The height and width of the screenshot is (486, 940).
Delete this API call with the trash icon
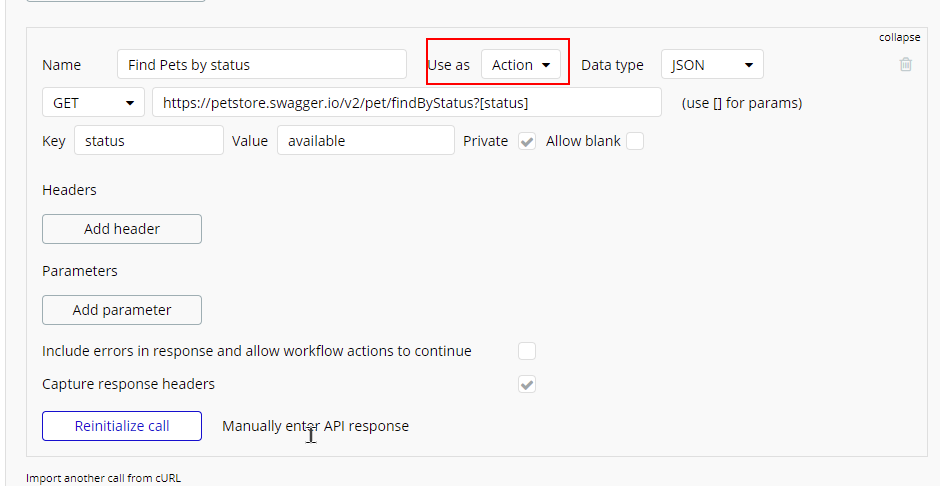[x=906, y=64]
